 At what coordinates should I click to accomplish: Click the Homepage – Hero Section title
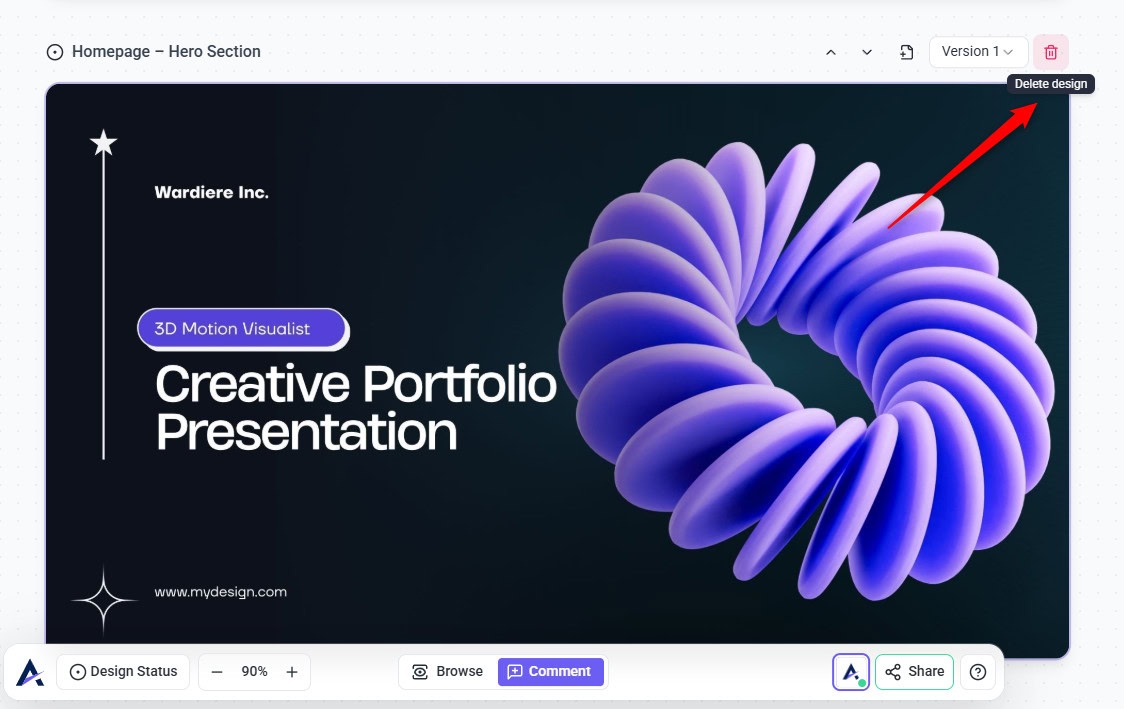(166, 52)
